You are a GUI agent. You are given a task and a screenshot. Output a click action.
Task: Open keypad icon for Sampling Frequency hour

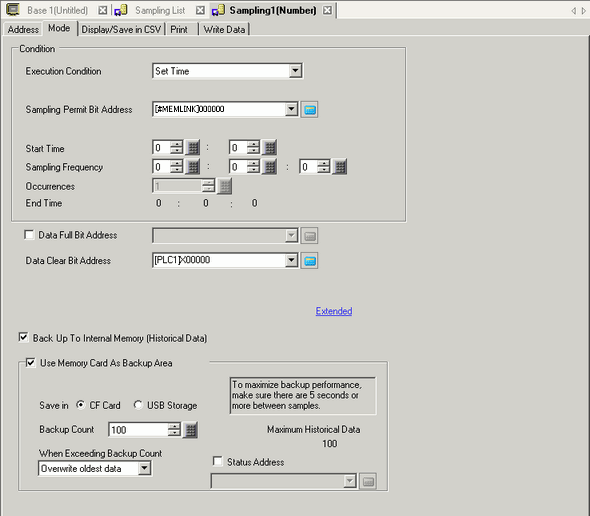[x=193, y=167]
